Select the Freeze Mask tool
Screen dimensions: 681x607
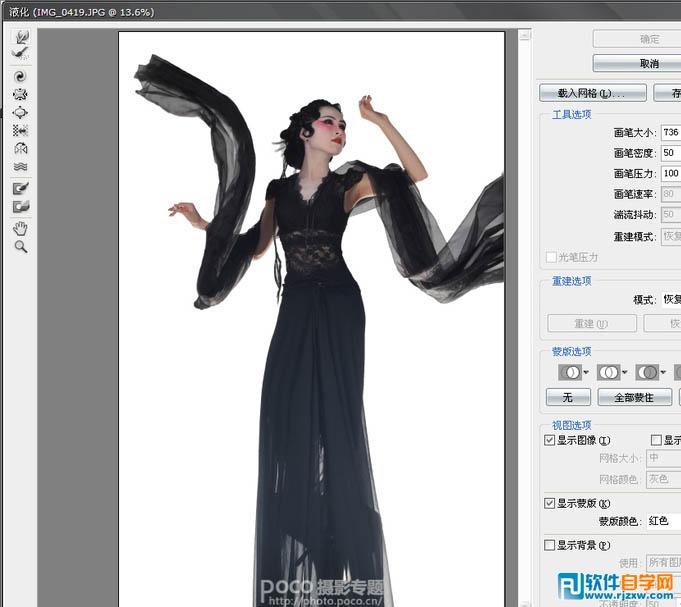pyautogui.click(x=21, y=188)
